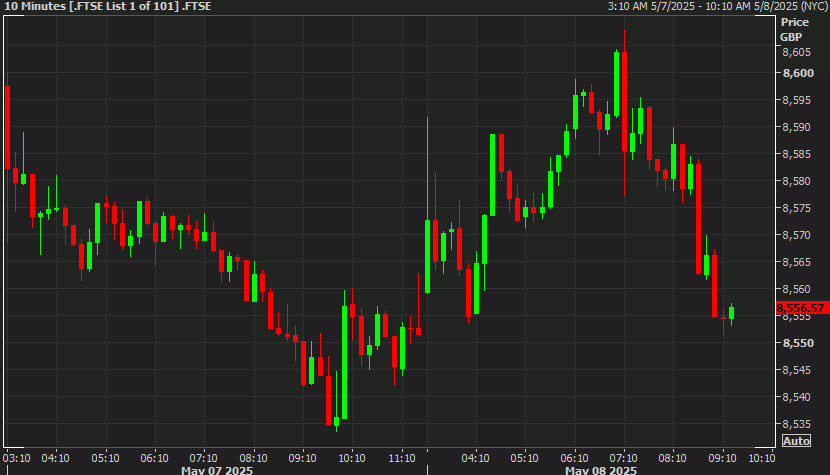Click the red 8,556.57 last price tag
Screen dimensions: 830x475
coord(801,308)
